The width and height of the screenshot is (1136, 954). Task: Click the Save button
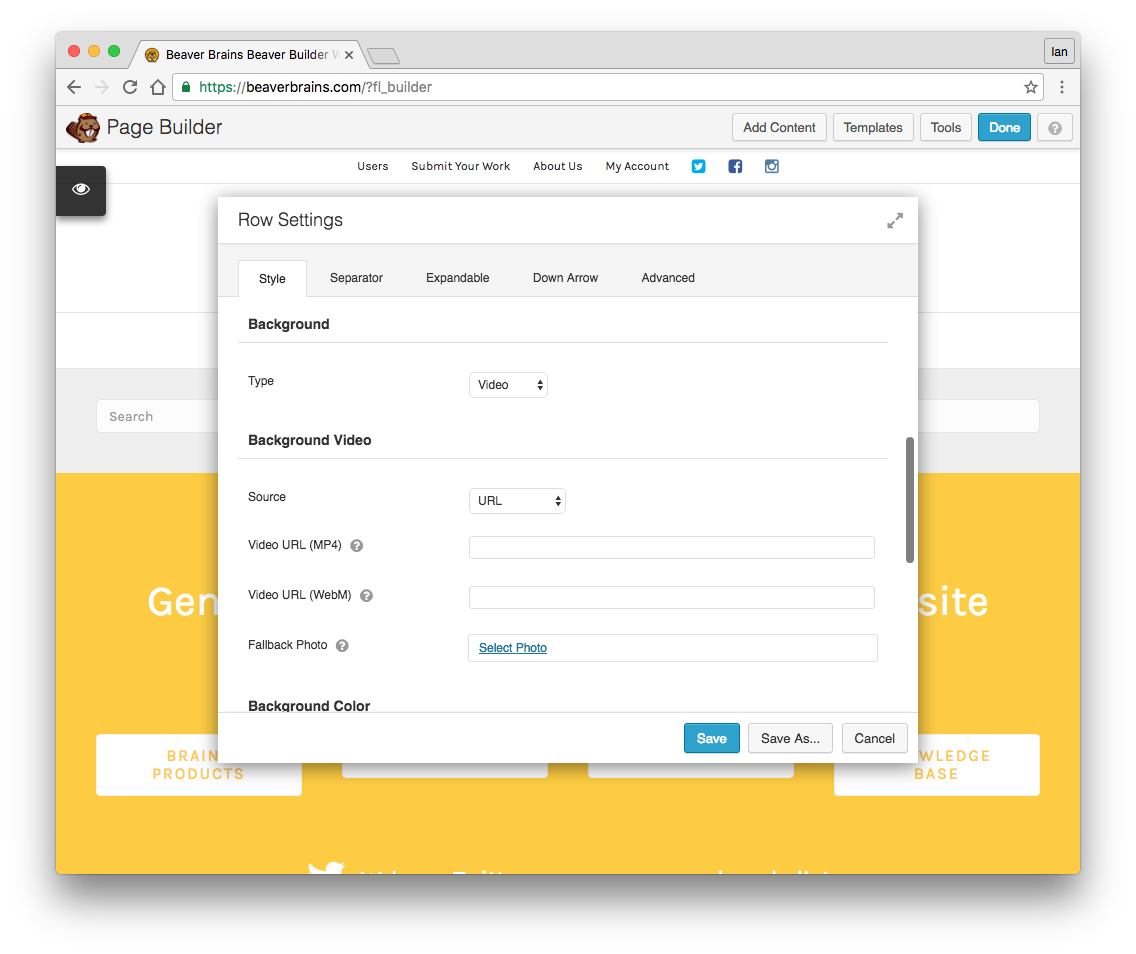coord(711,738)
